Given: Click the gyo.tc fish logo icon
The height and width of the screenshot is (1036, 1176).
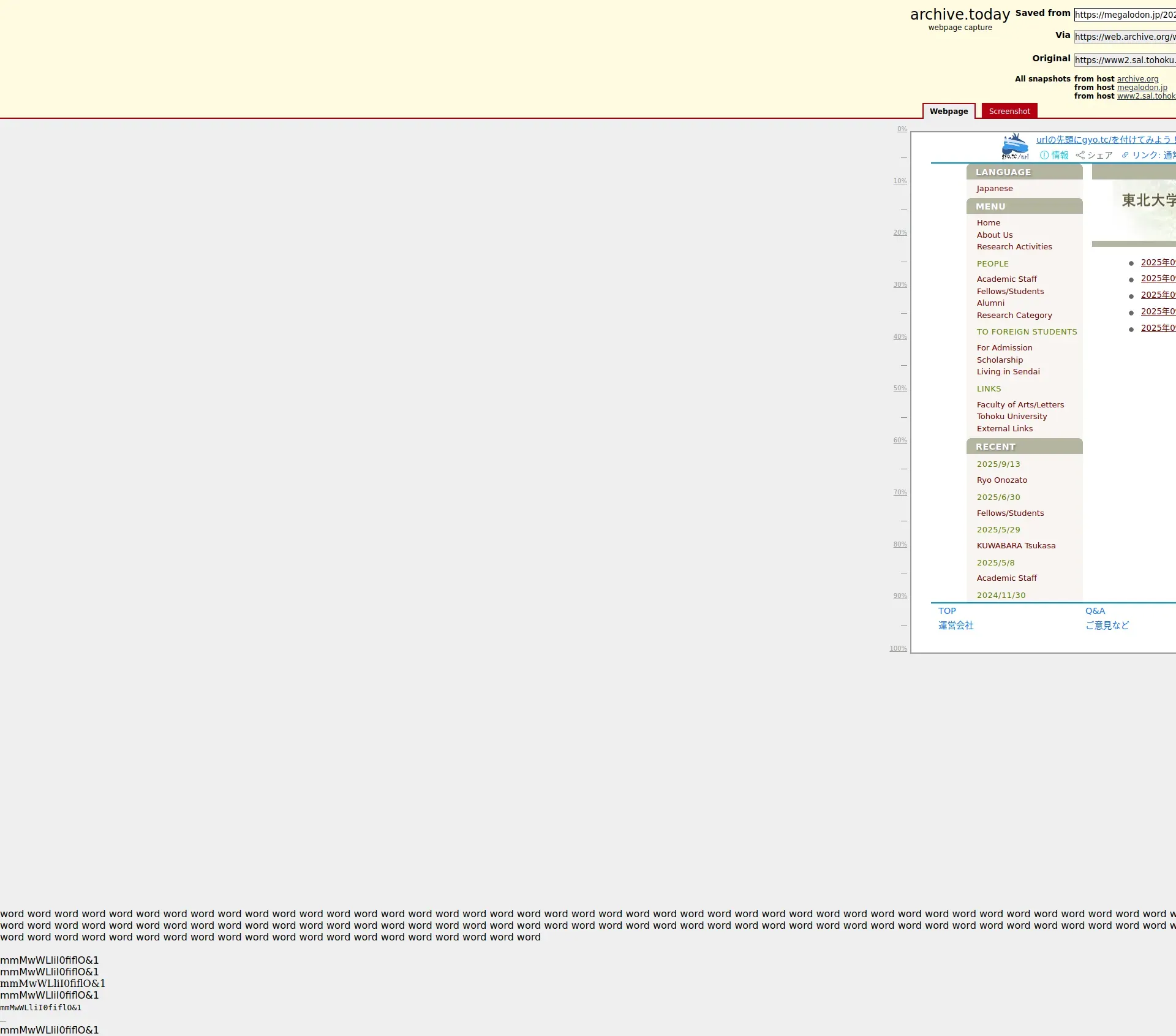Looking at the screenshot, I should pos(1015,146).
